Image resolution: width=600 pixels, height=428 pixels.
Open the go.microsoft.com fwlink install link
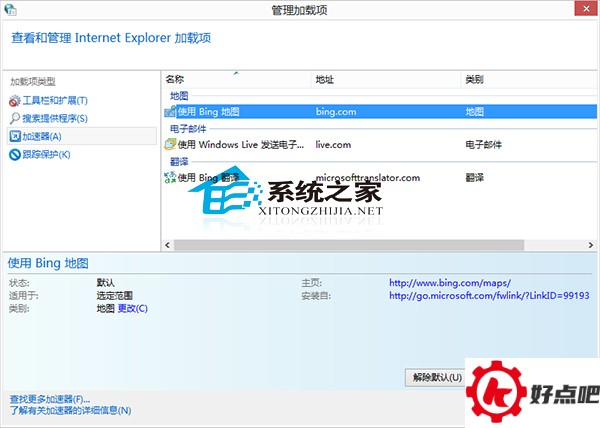pos(489,295)
